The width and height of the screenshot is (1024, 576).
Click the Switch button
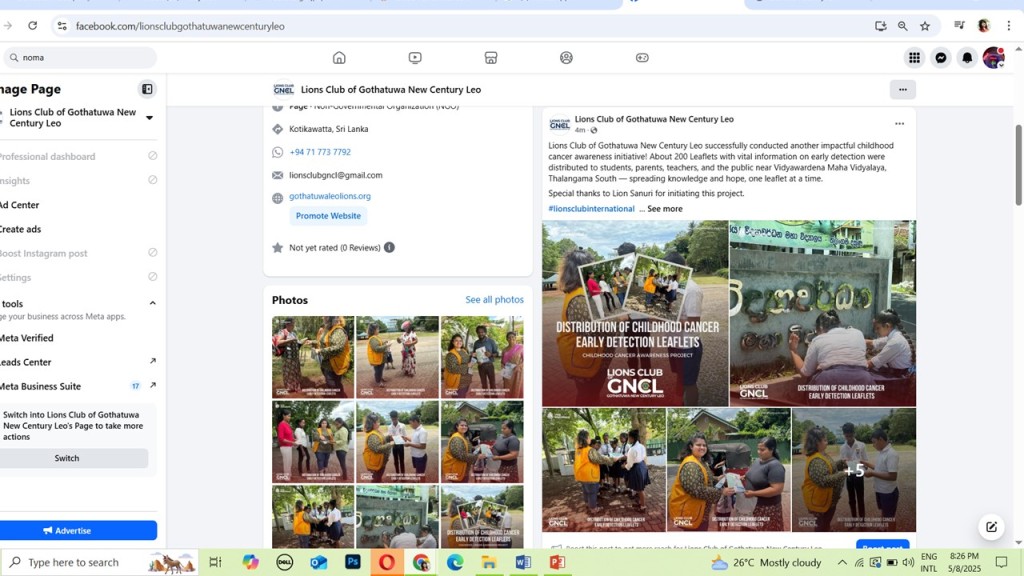67,458
